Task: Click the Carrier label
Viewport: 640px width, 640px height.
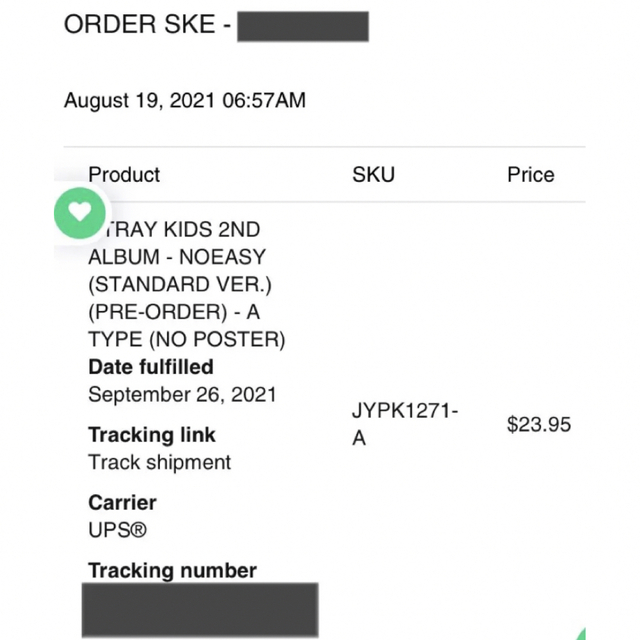Action: click(122, 503)
